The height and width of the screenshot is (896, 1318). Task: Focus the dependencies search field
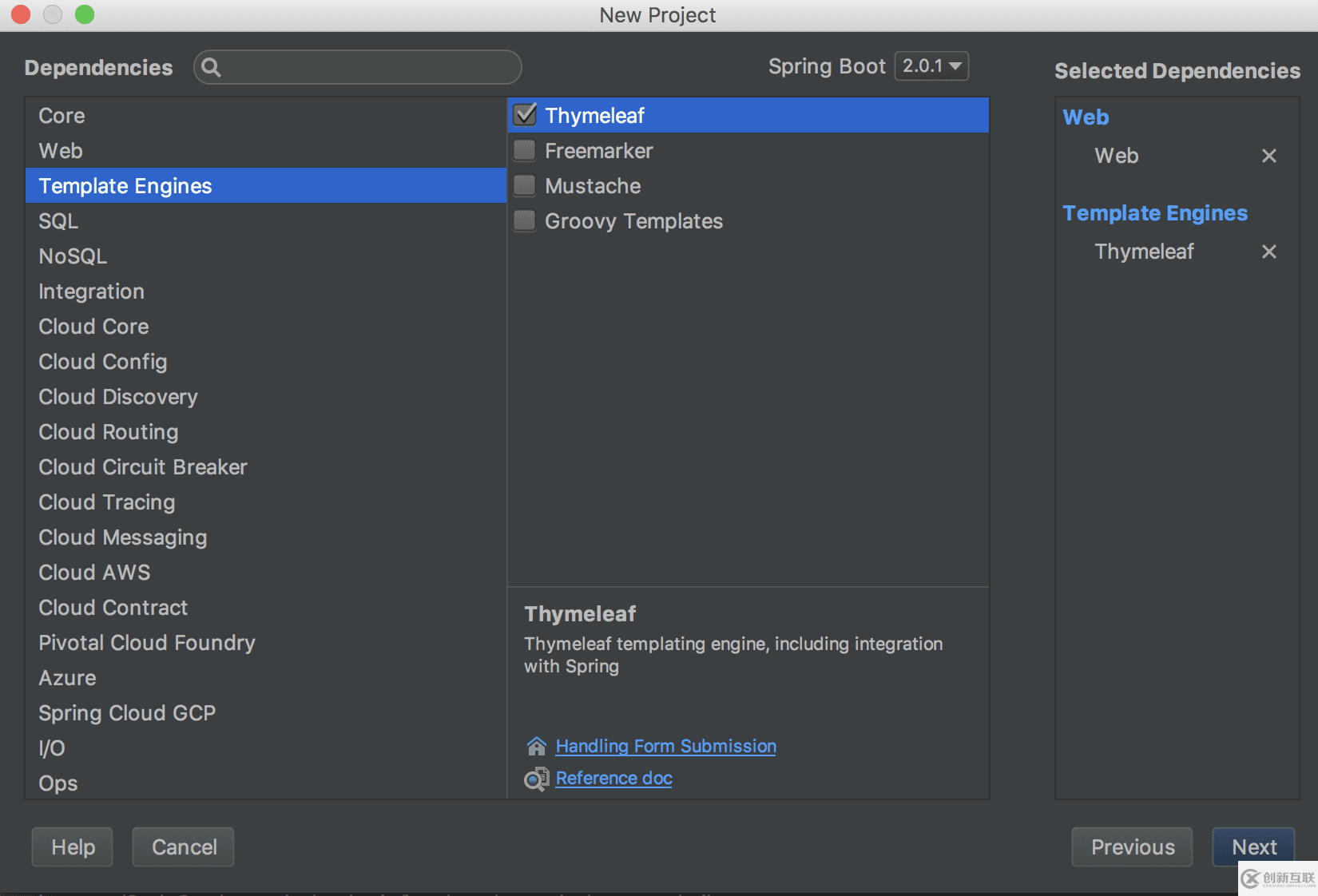(358, 67)
